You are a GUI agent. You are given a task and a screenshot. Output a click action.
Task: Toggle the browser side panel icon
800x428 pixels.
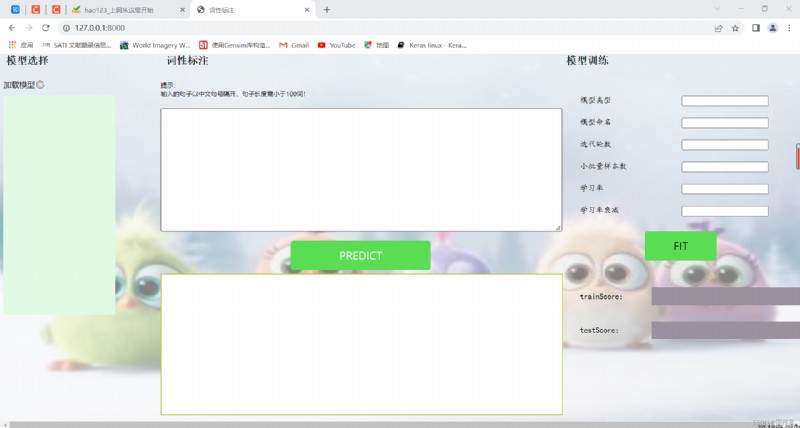756,28
